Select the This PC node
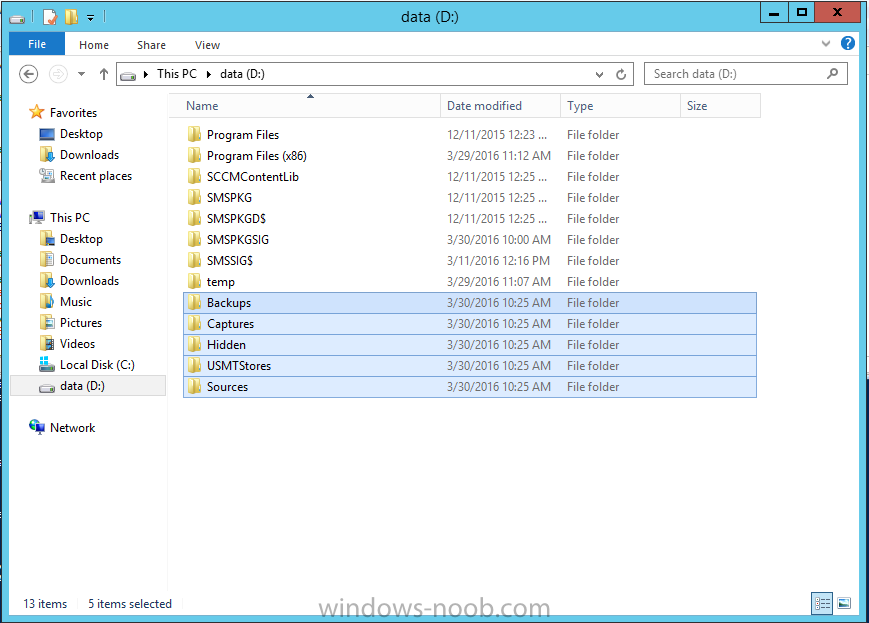This screenshot has height=623, width=869. pos(69,218)
